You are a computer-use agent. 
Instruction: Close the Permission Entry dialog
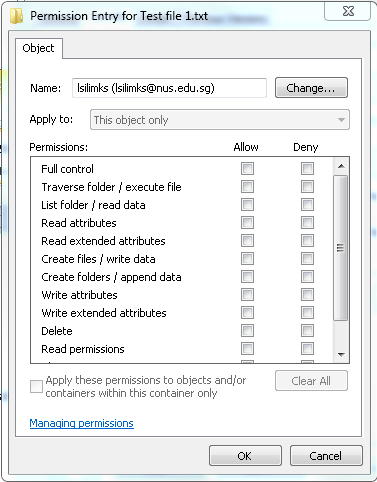pyautogui.click(x=348, y=12)
